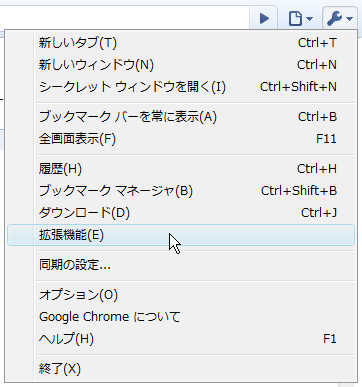Click into the address bar field
Viewport: 362px width, 387px height.
tap(125, 17)
